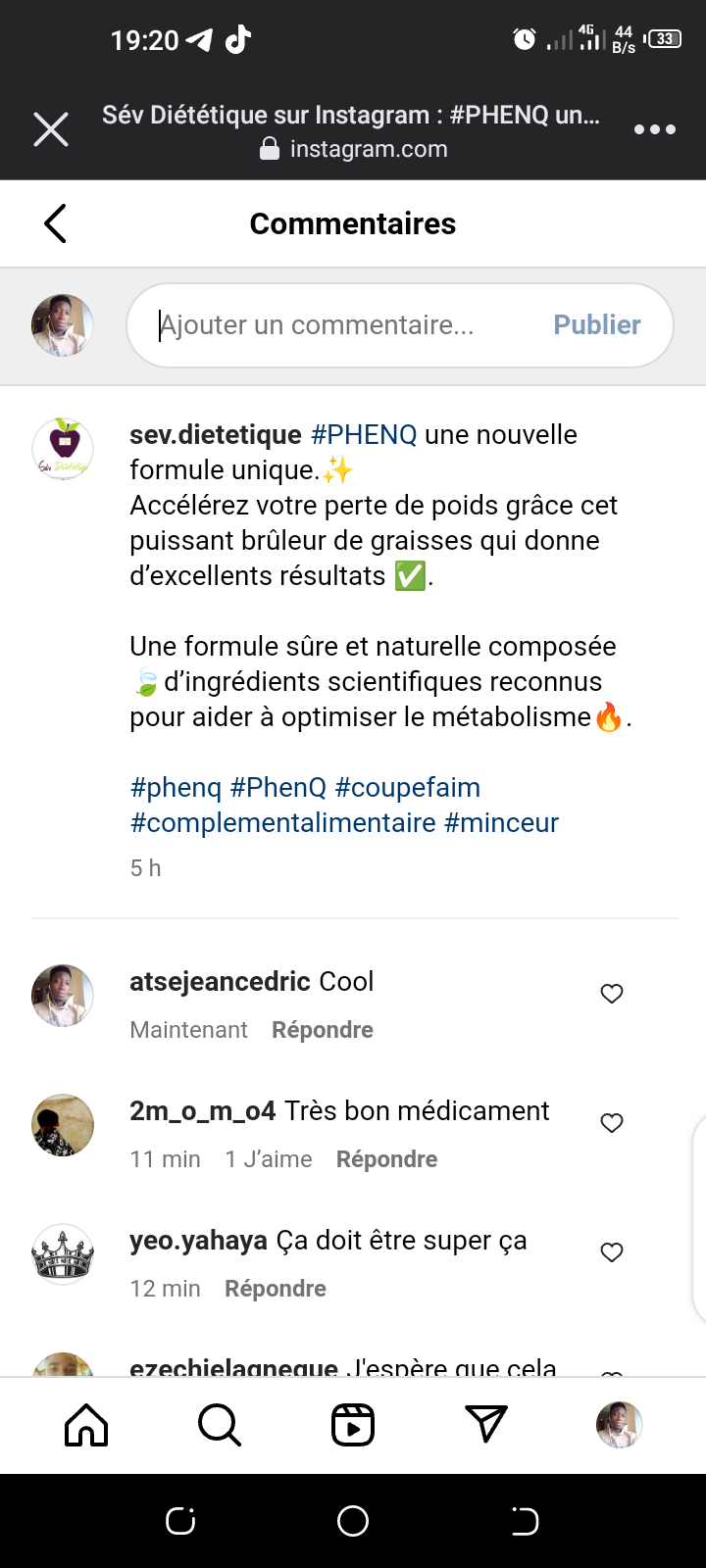Open the #minceur hashtag link
Viewport: 706px width, 1568px height.
click(501, 823)
